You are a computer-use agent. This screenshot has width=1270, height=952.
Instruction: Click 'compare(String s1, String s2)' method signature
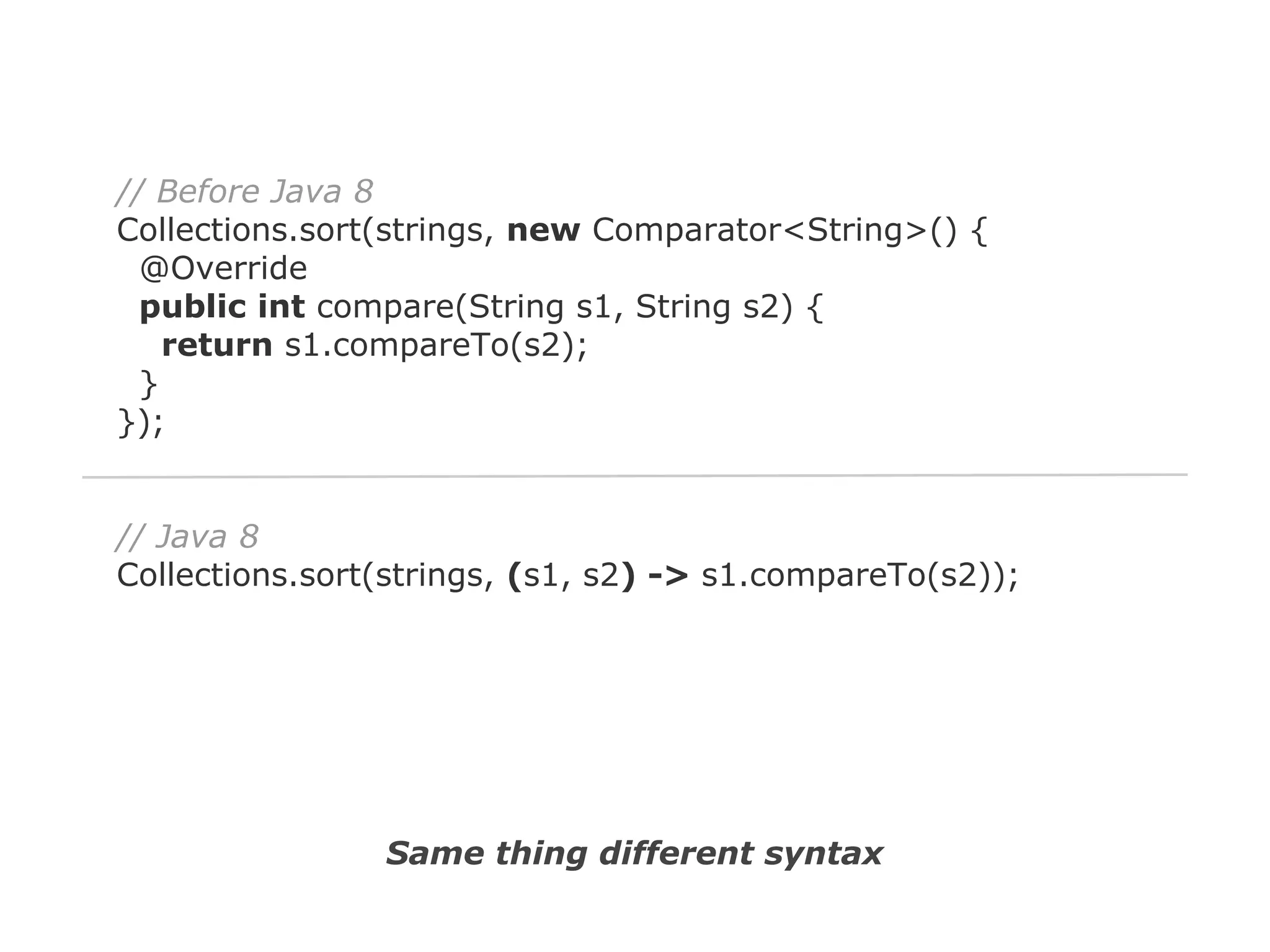554,307
